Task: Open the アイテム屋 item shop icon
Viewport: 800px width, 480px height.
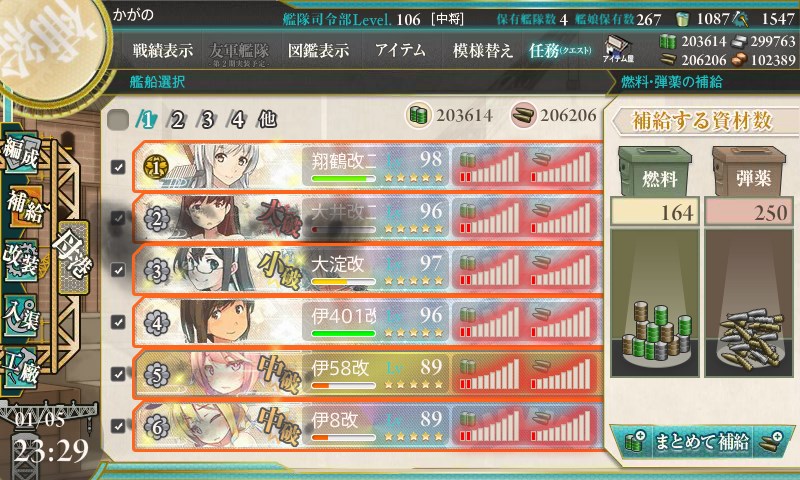Action: [x=618, y=49]
